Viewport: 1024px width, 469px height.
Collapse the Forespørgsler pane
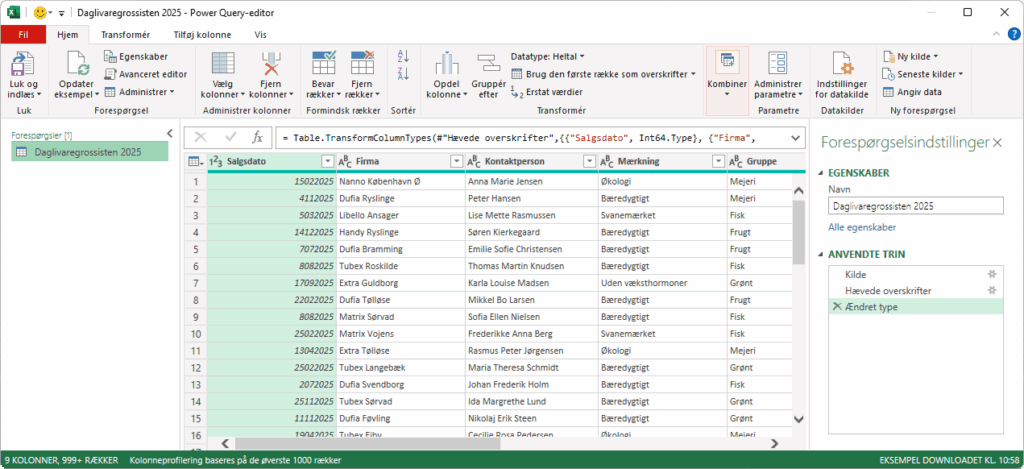[170, 133]
